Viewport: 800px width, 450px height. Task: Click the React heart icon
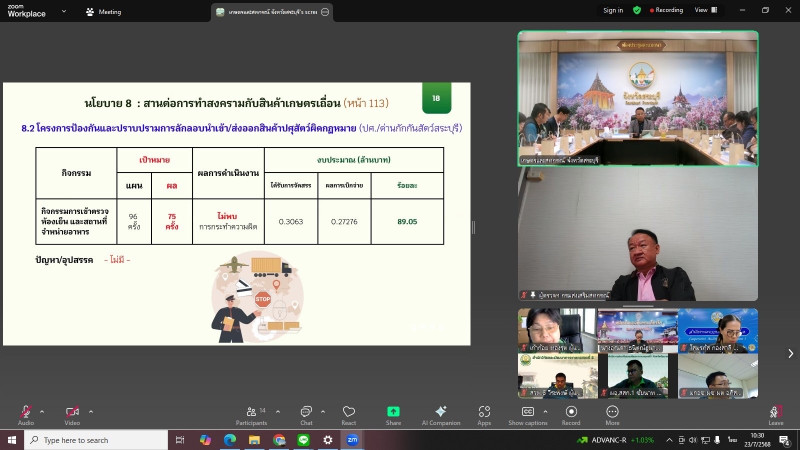click(349, 412)
